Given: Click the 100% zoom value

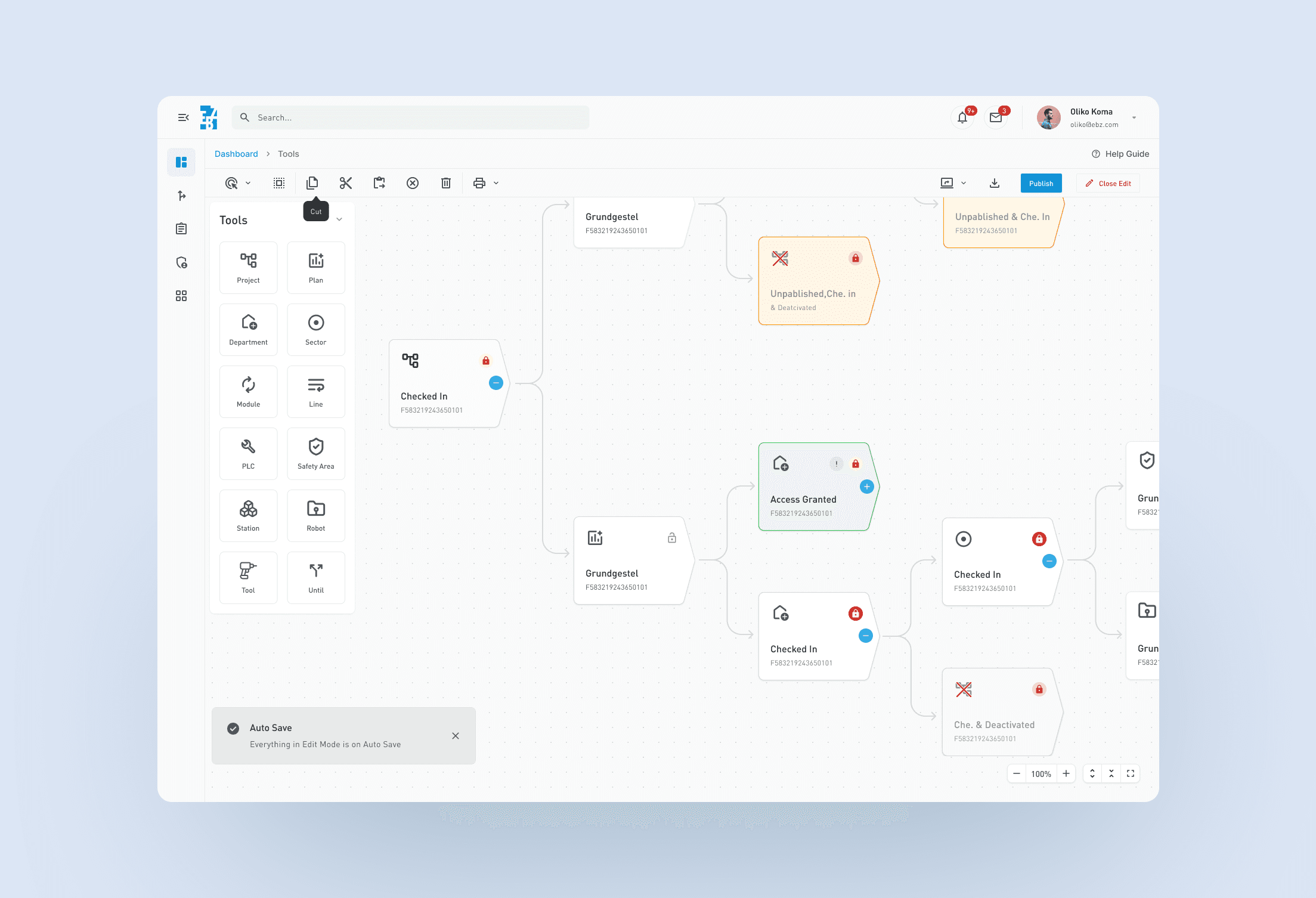Looking at the screenshot, I should [1041, 774].
